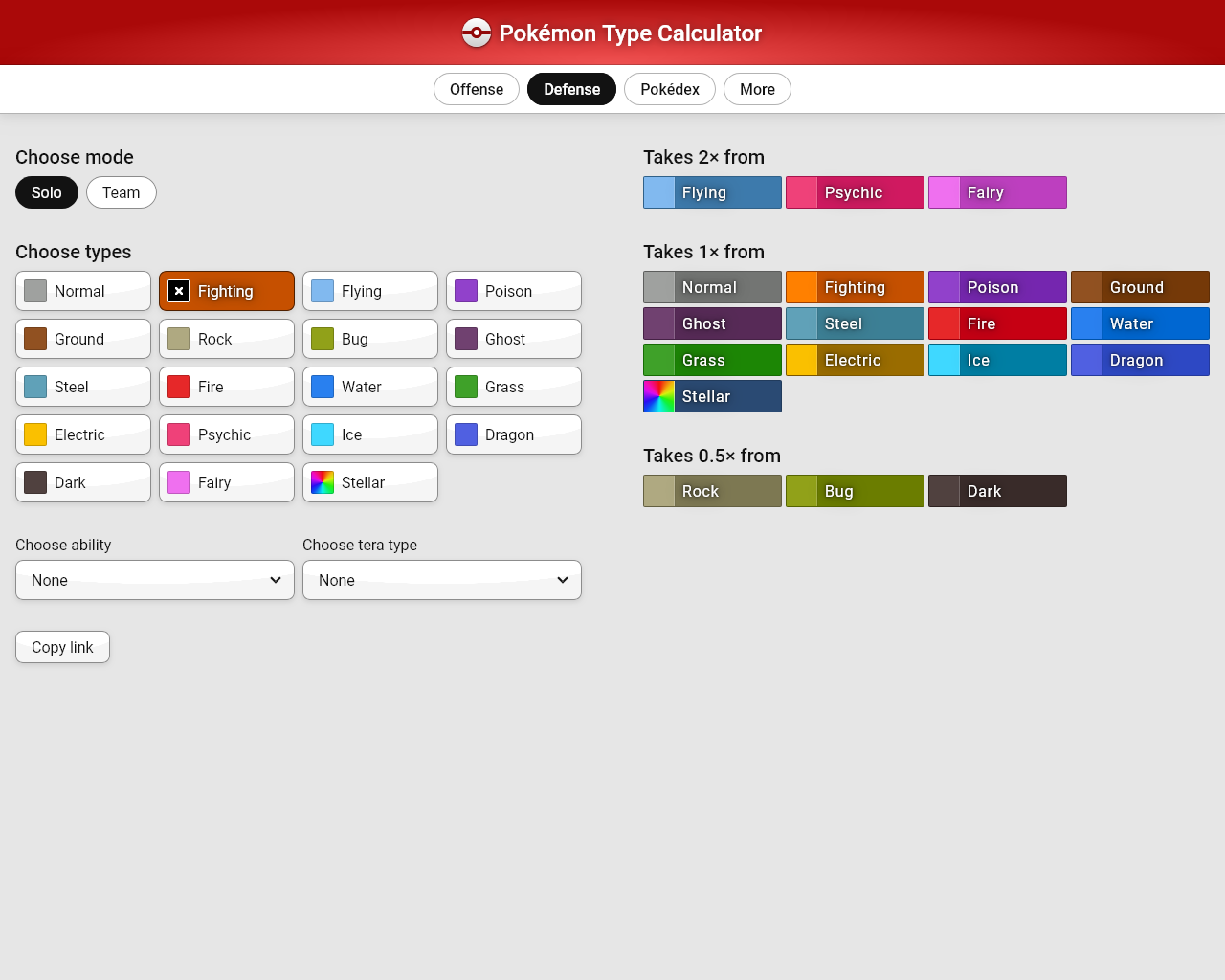Click the Fairy badge under Takes 2×
Viewport: 1225px width, 980px height.
(x=997, y=192)
